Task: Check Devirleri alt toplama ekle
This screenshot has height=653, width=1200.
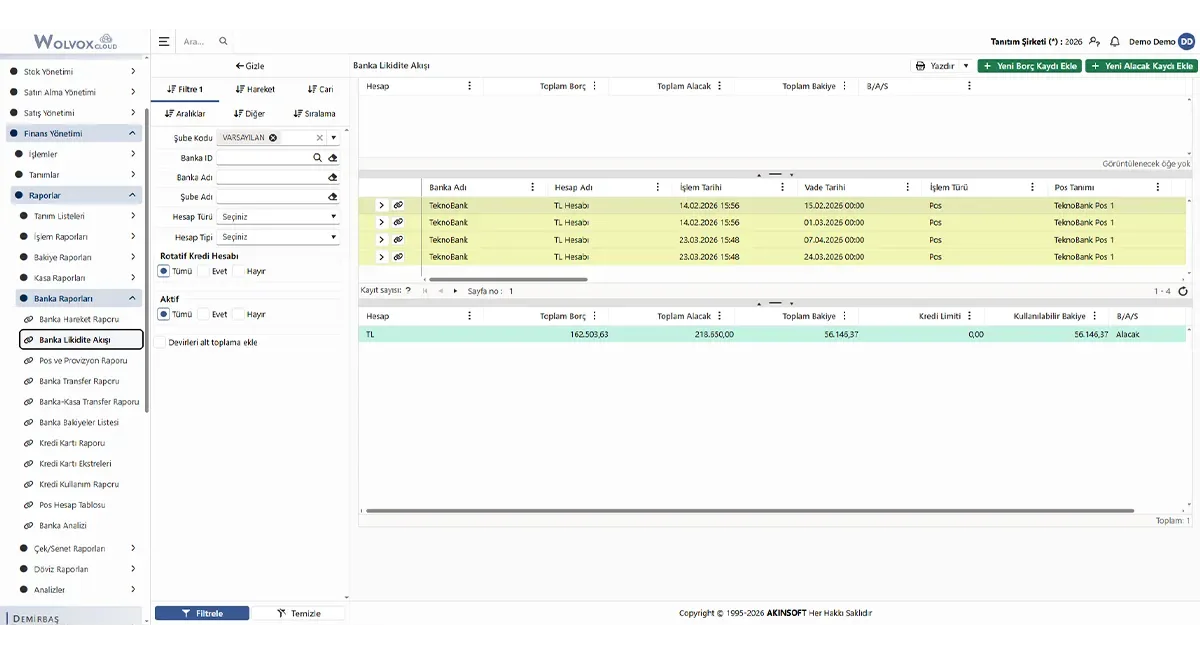Action: 161,342
